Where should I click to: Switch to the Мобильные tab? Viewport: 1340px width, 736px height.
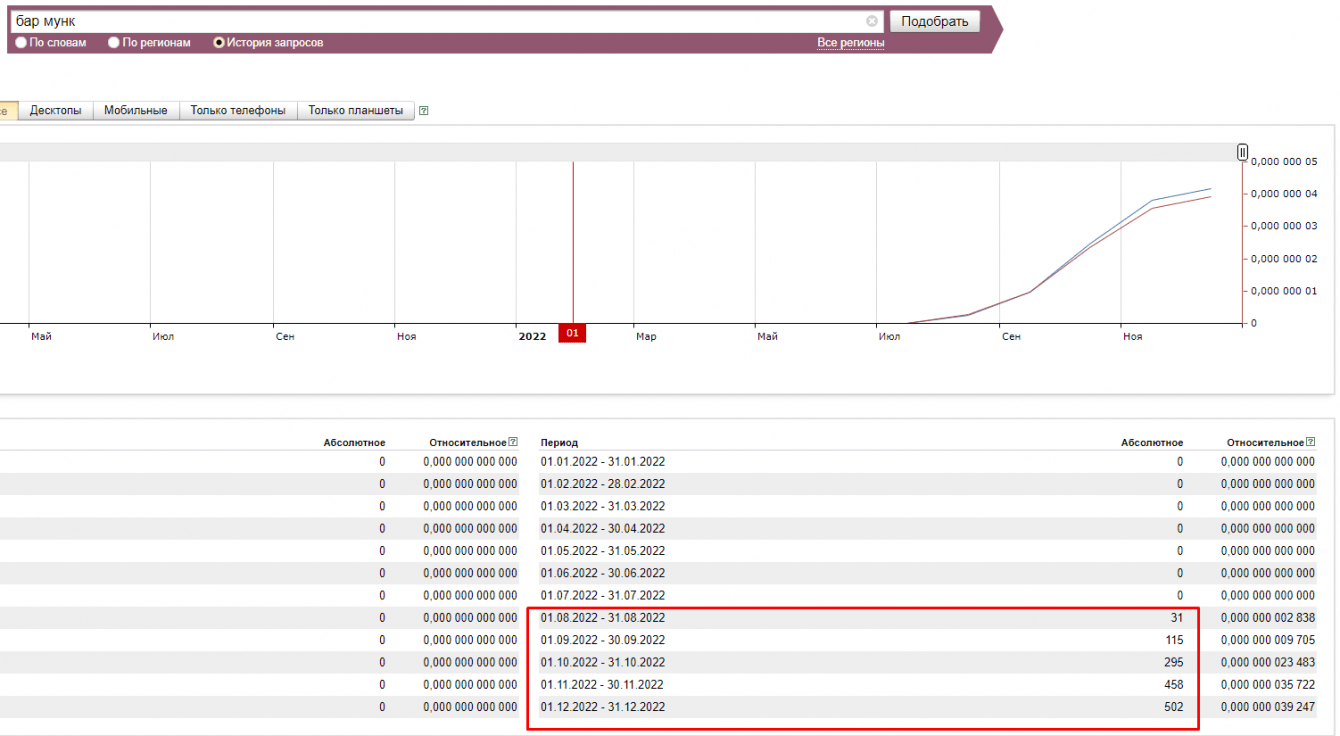coord(136,111)
